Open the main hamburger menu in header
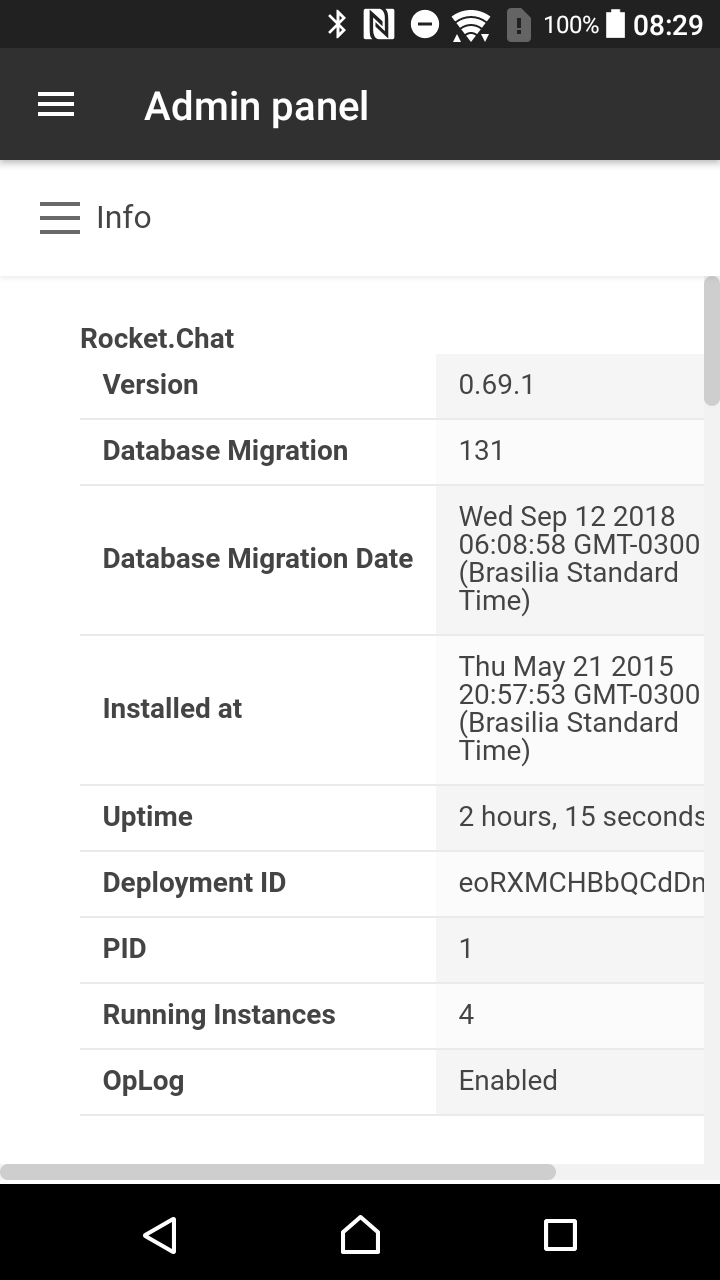The width and height of the screenshot is (720, 1280). pos(56,105)
